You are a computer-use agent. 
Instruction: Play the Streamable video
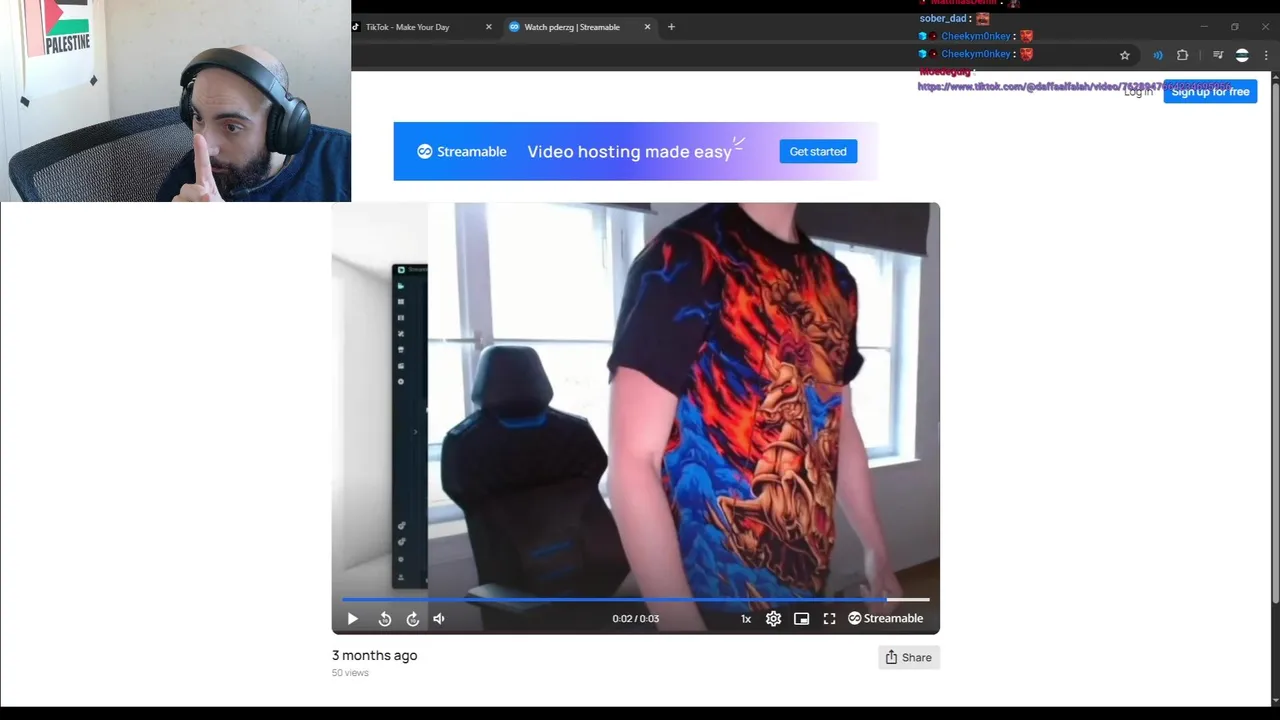[352, 619]
